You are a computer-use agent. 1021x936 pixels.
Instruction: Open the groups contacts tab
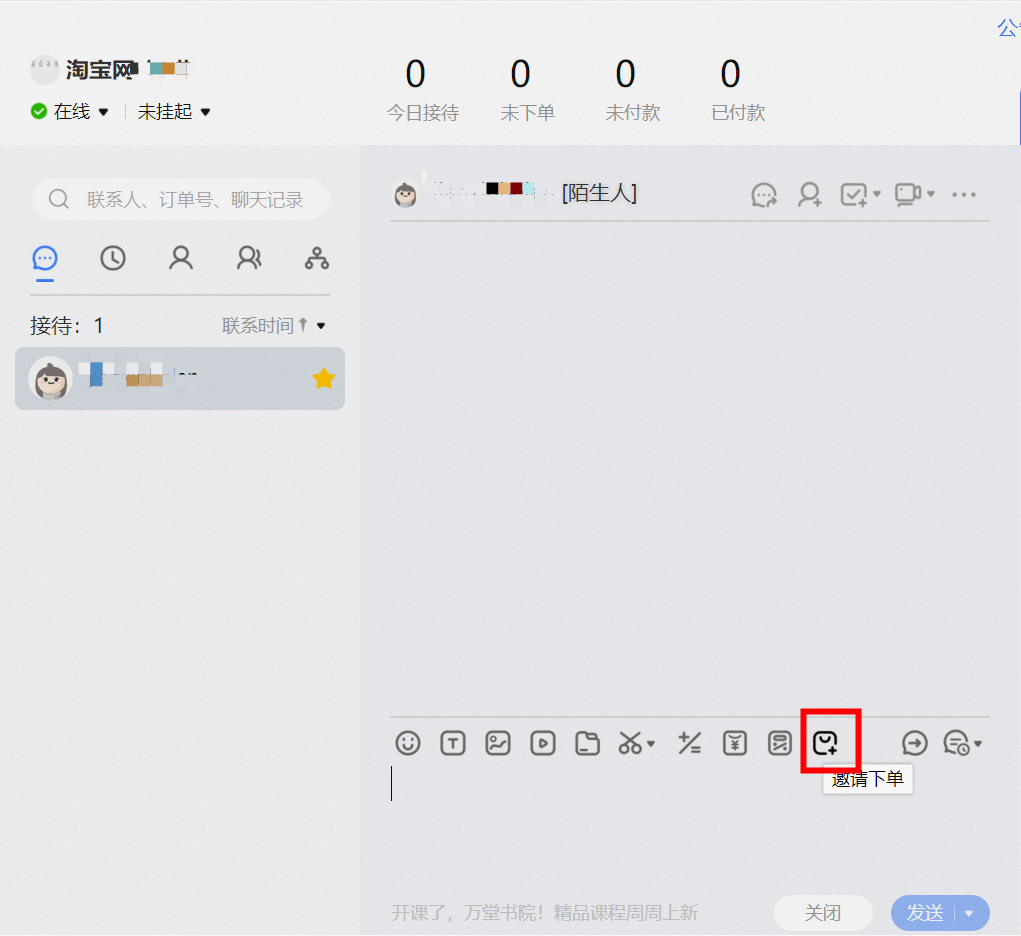point(249,259)
